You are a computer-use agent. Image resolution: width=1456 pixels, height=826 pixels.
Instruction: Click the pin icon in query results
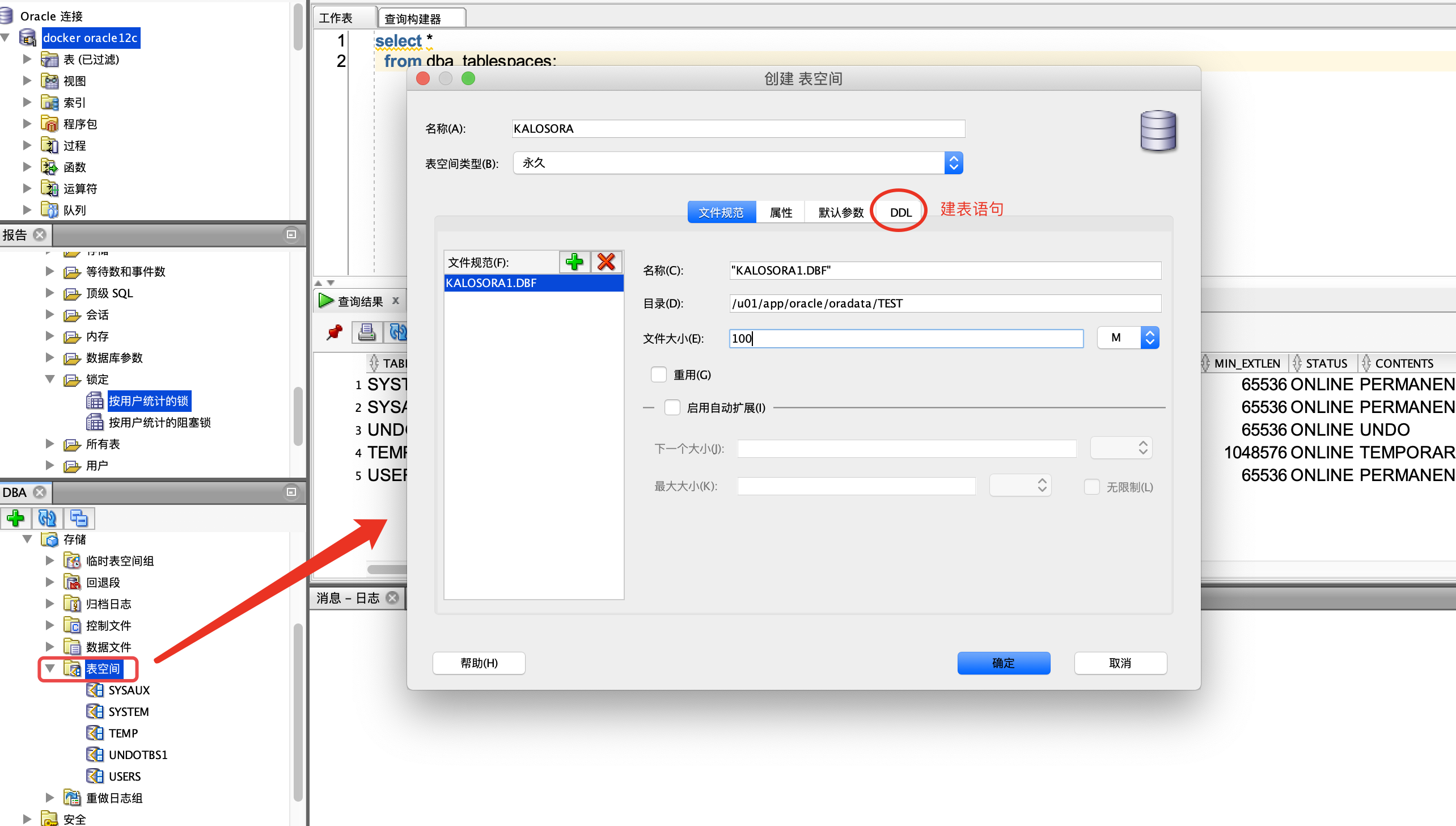[x=335, y=332]
